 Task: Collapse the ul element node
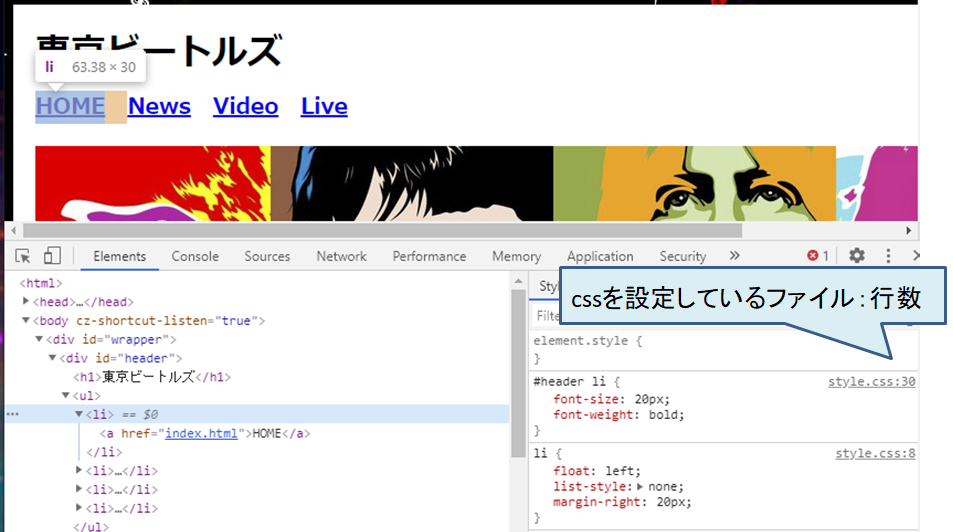pyautogui.click(x=66, y=395)
